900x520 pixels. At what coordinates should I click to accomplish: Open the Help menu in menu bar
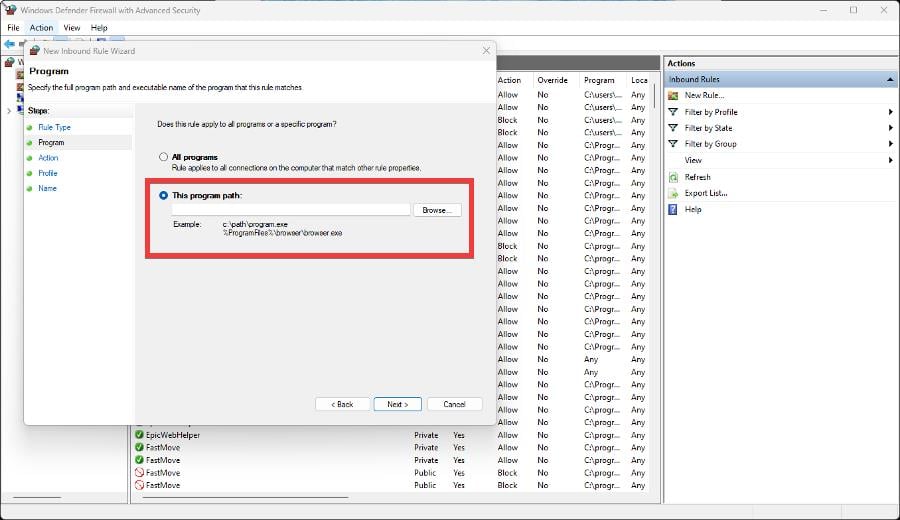pos(99,28)
